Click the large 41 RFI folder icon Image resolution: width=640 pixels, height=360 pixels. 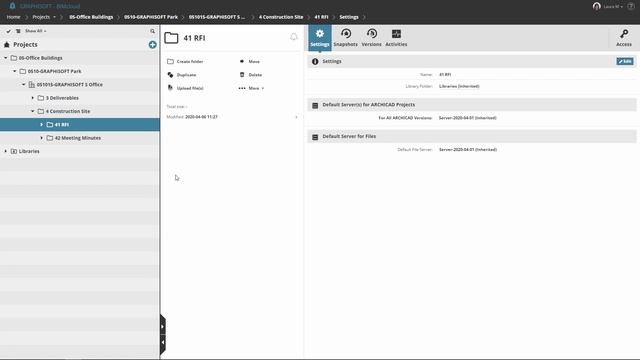point(171,38)
